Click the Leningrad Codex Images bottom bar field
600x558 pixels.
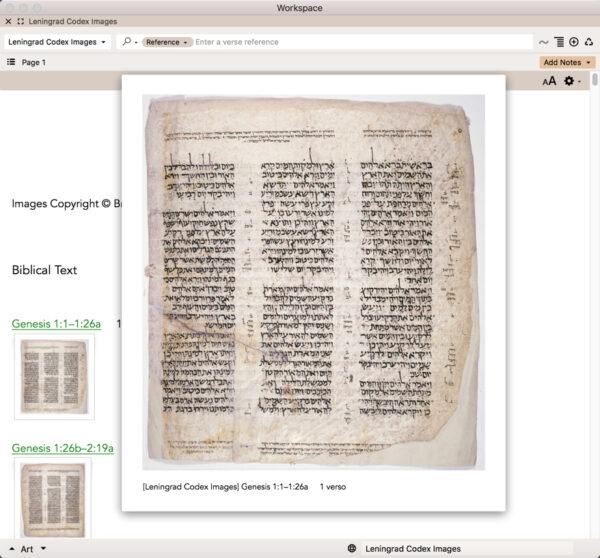[467, 549]
